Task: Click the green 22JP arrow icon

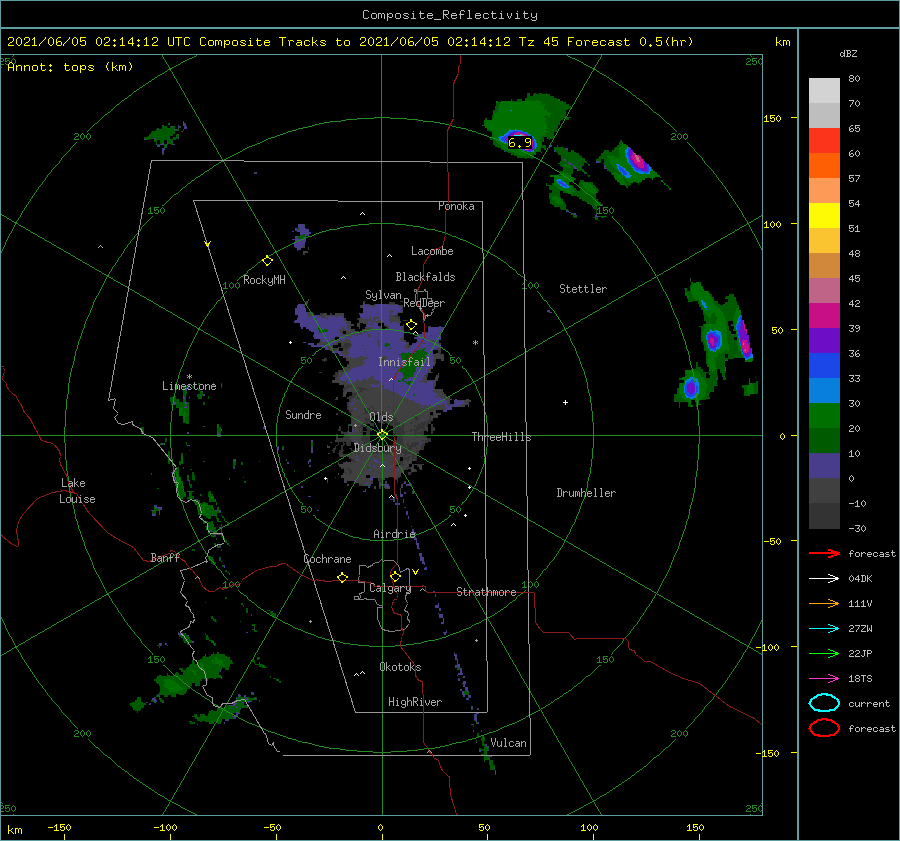Action: [824, 653]
